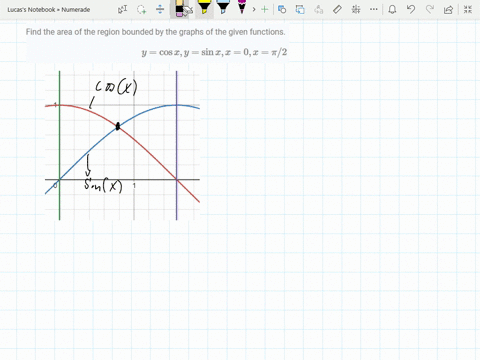Image resolution: width=480 pixels, height=360 pixels.
Task: Redo the last action
Action: 430,9
